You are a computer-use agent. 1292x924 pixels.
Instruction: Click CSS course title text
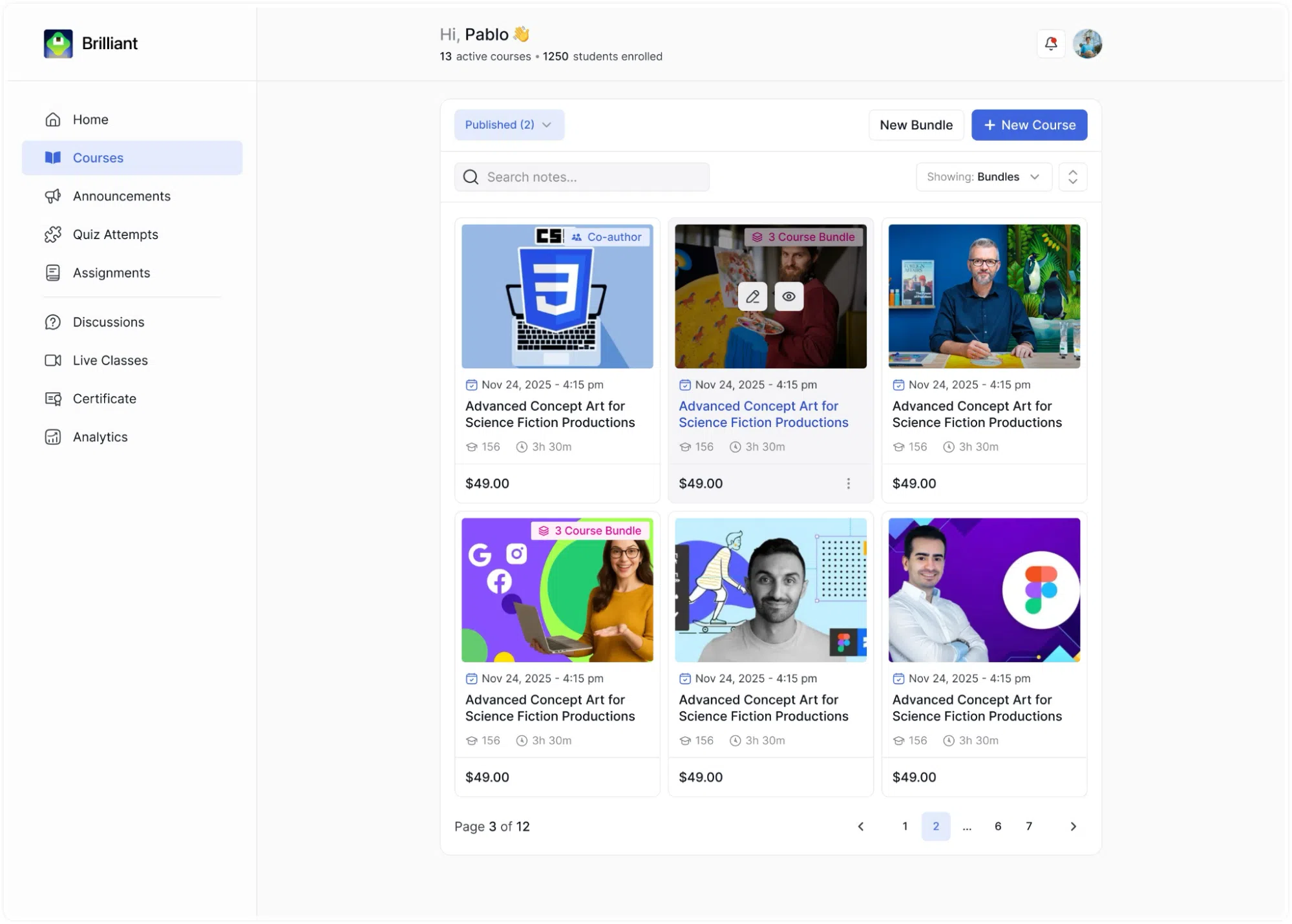tap(550, 414)
